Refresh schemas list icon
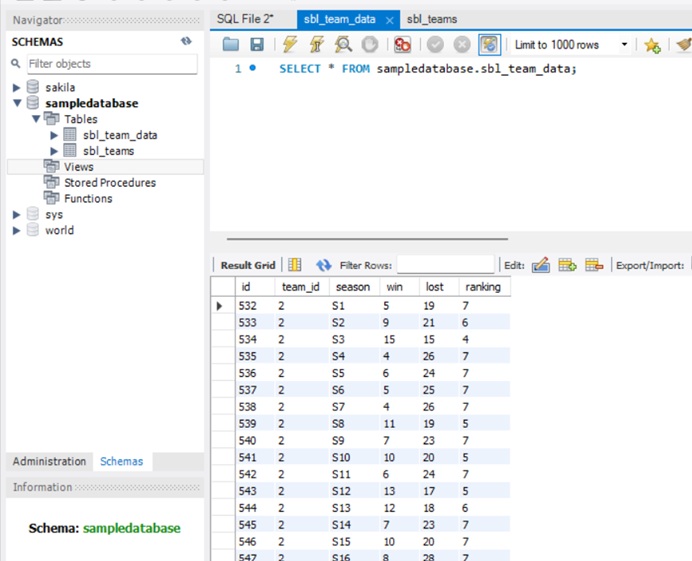The width and height of the screenshot is (692, 561). coord(186,41)
